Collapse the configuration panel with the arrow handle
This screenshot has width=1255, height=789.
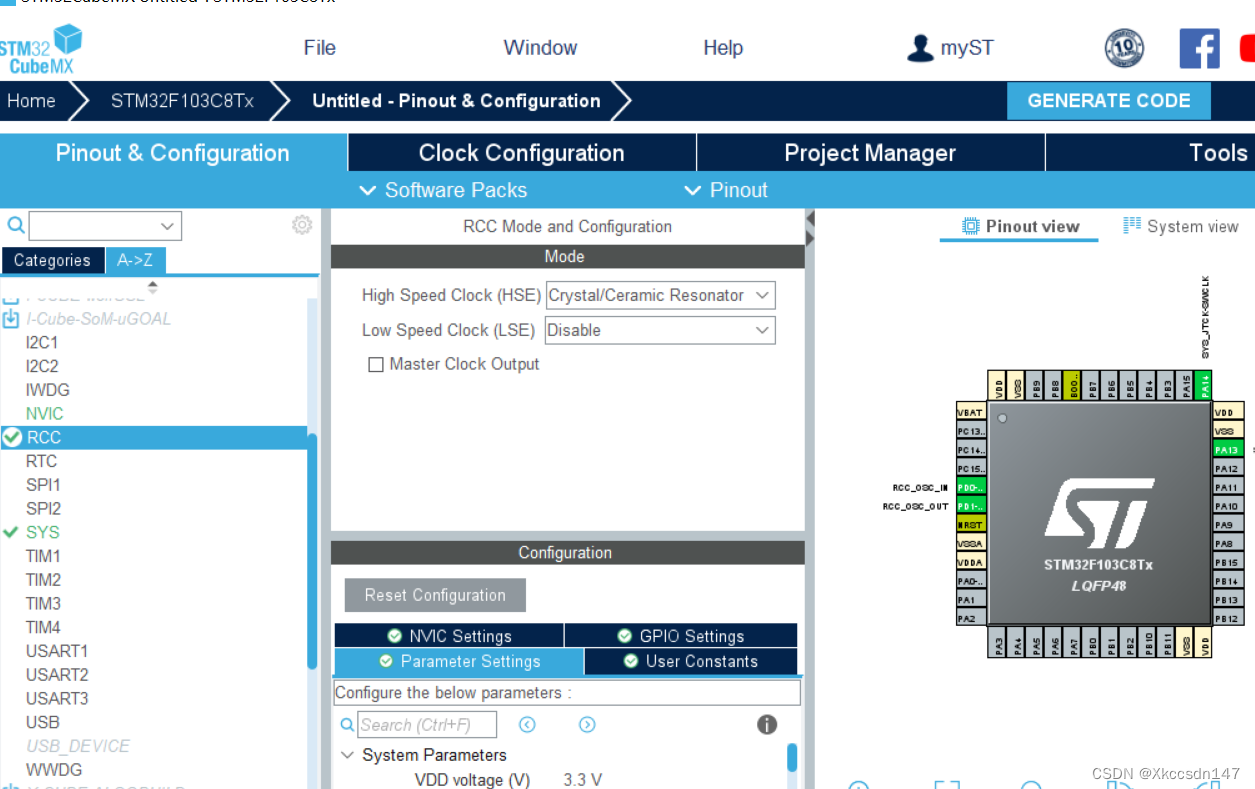pos(810,228)
